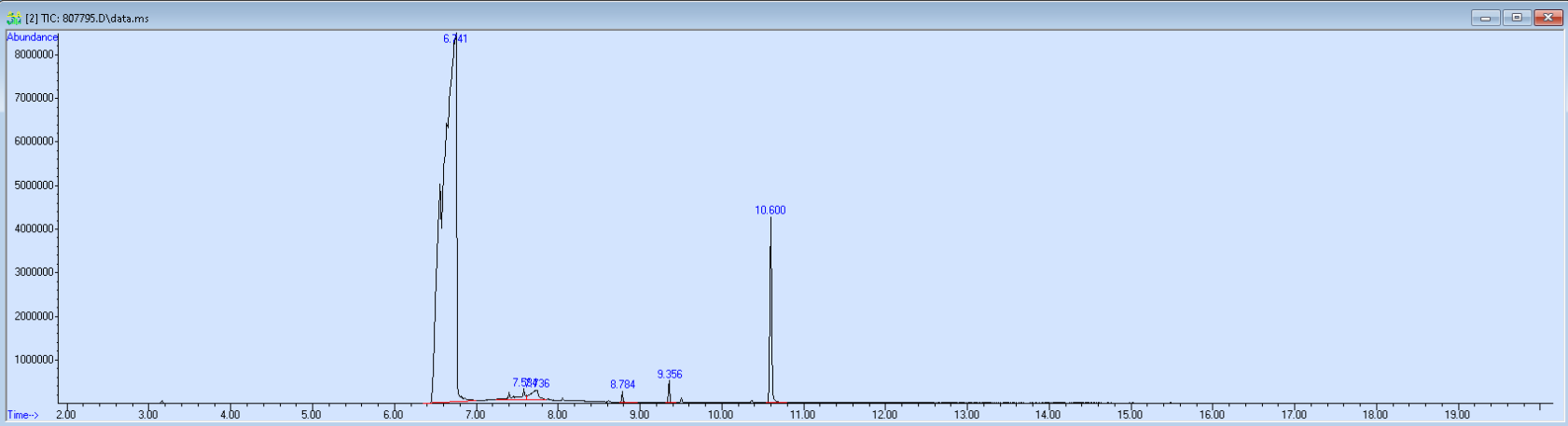Click the TIC window title-bar icon
This screenshot has height=426, width=1568.
[x=13, y=18]
